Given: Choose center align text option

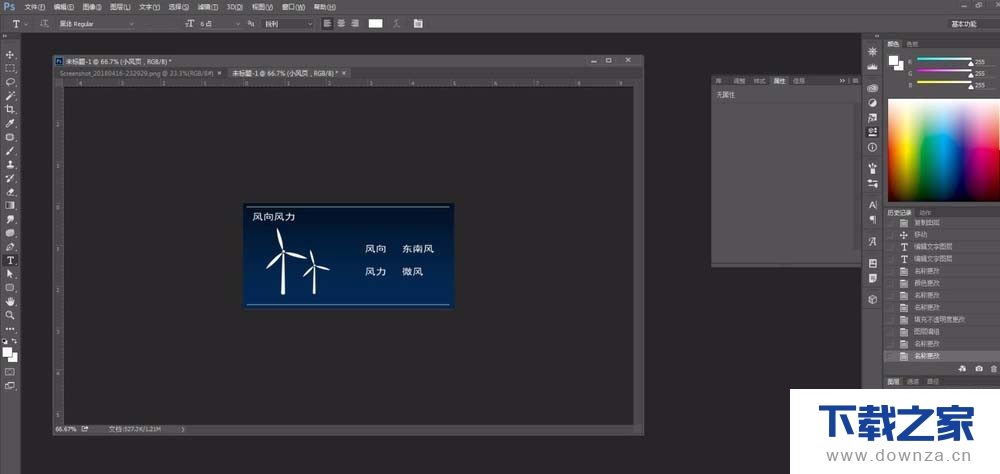Looking at the screenshot, I should coord(341,24).
